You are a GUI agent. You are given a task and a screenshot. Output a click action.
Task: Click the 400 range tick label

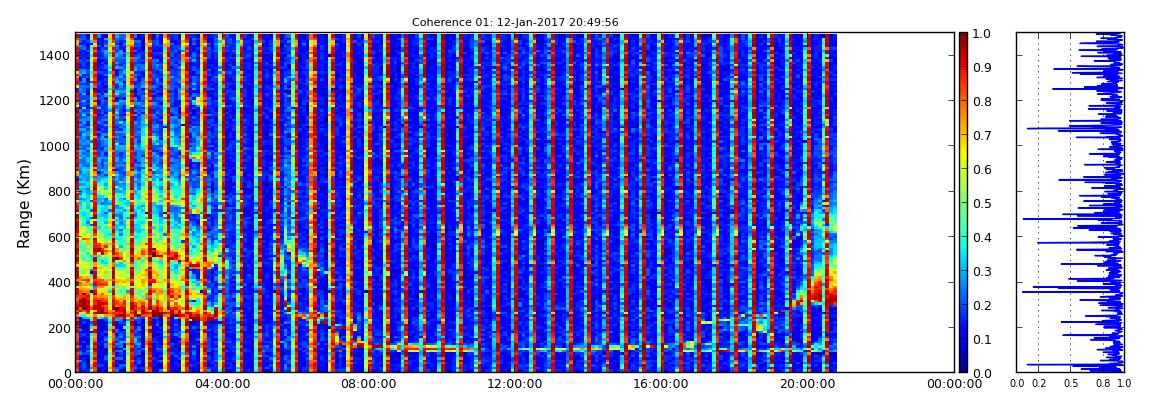coord(59,282)
